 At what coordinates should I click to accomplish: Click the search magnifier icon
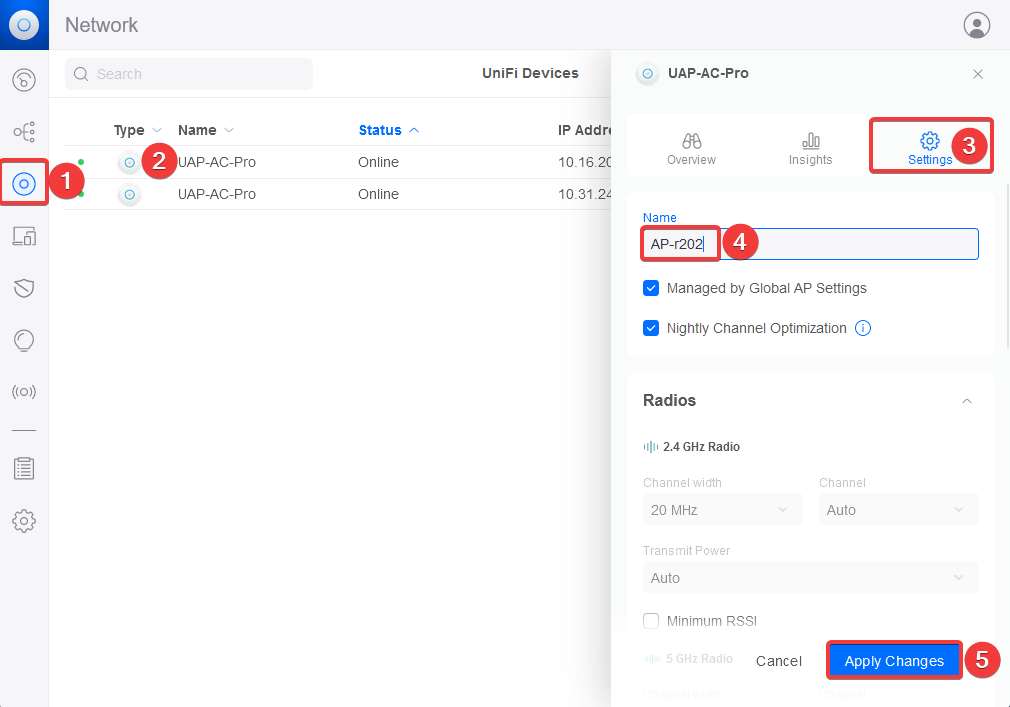point(81,74)
